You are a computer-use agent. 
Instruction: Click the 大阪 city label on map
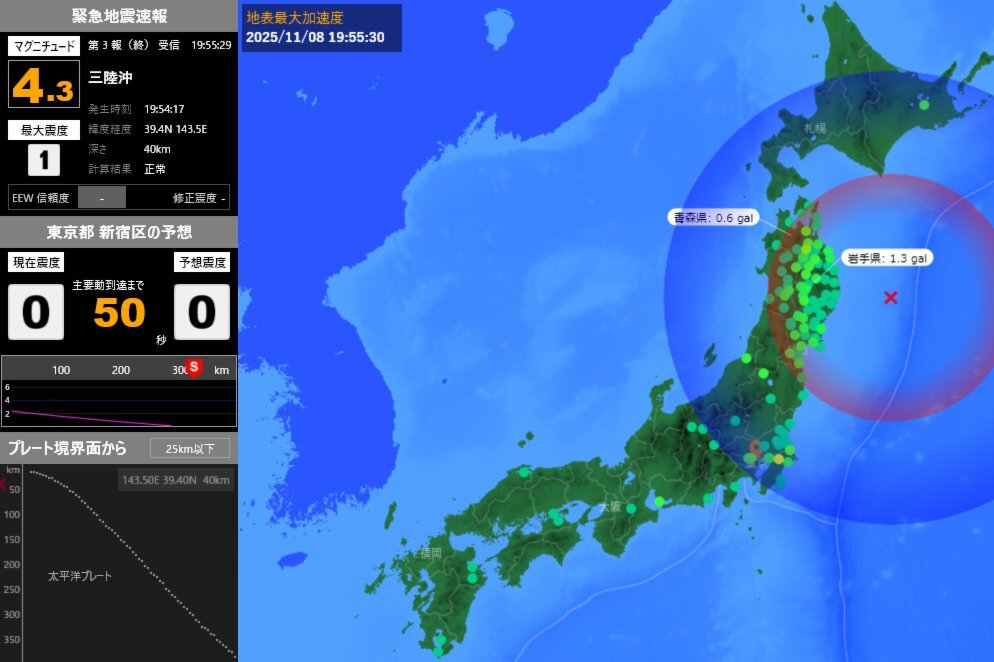click(610, 507)
